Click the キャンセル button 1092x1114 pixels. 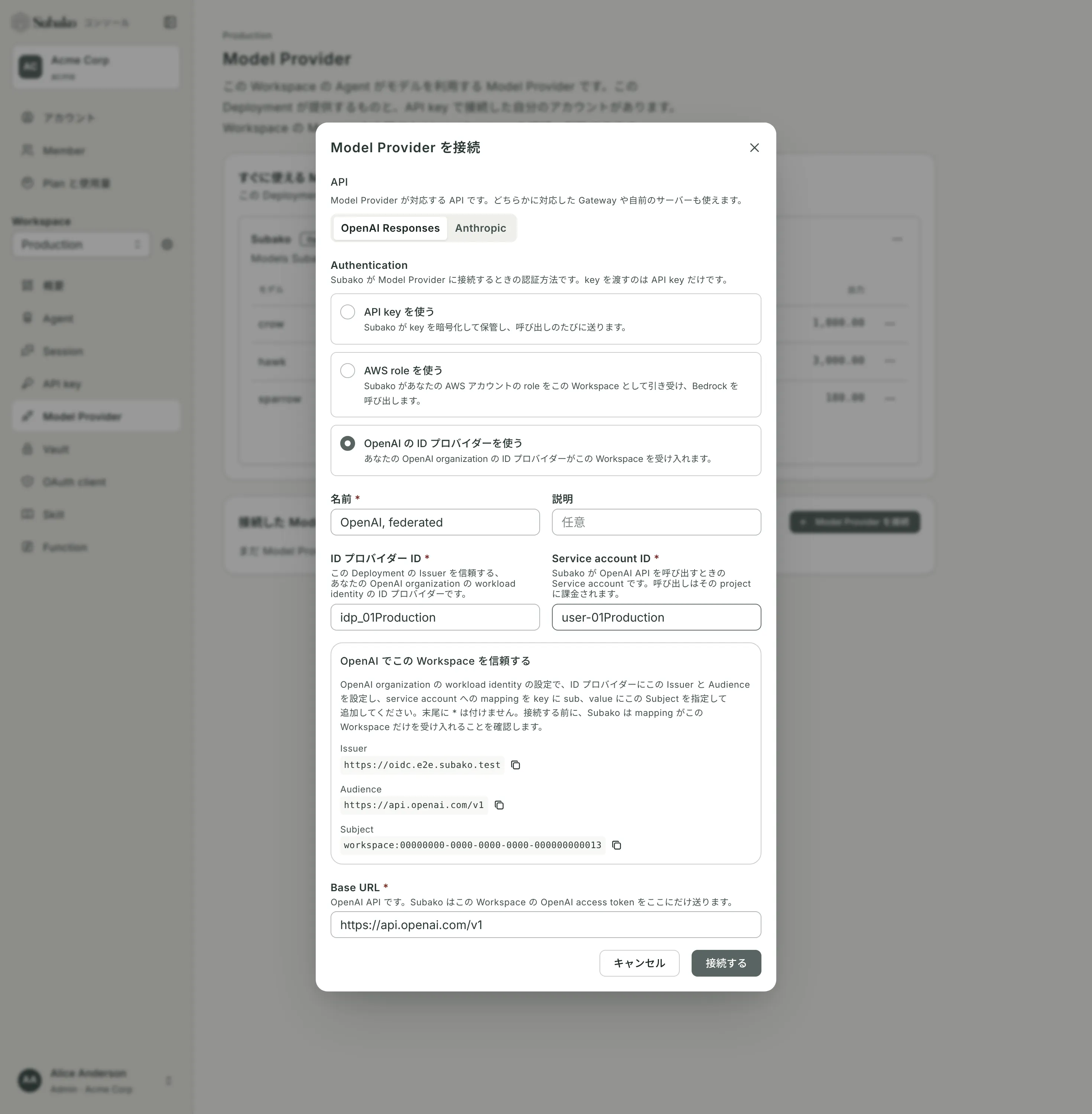640,963
